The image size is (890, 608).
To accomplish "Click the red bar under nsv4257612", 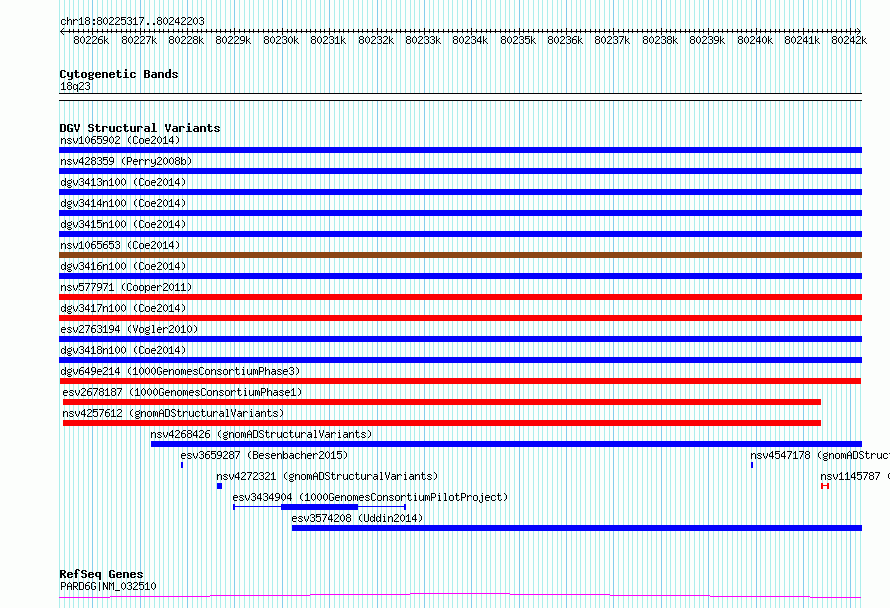I will [x=442, y=423].
